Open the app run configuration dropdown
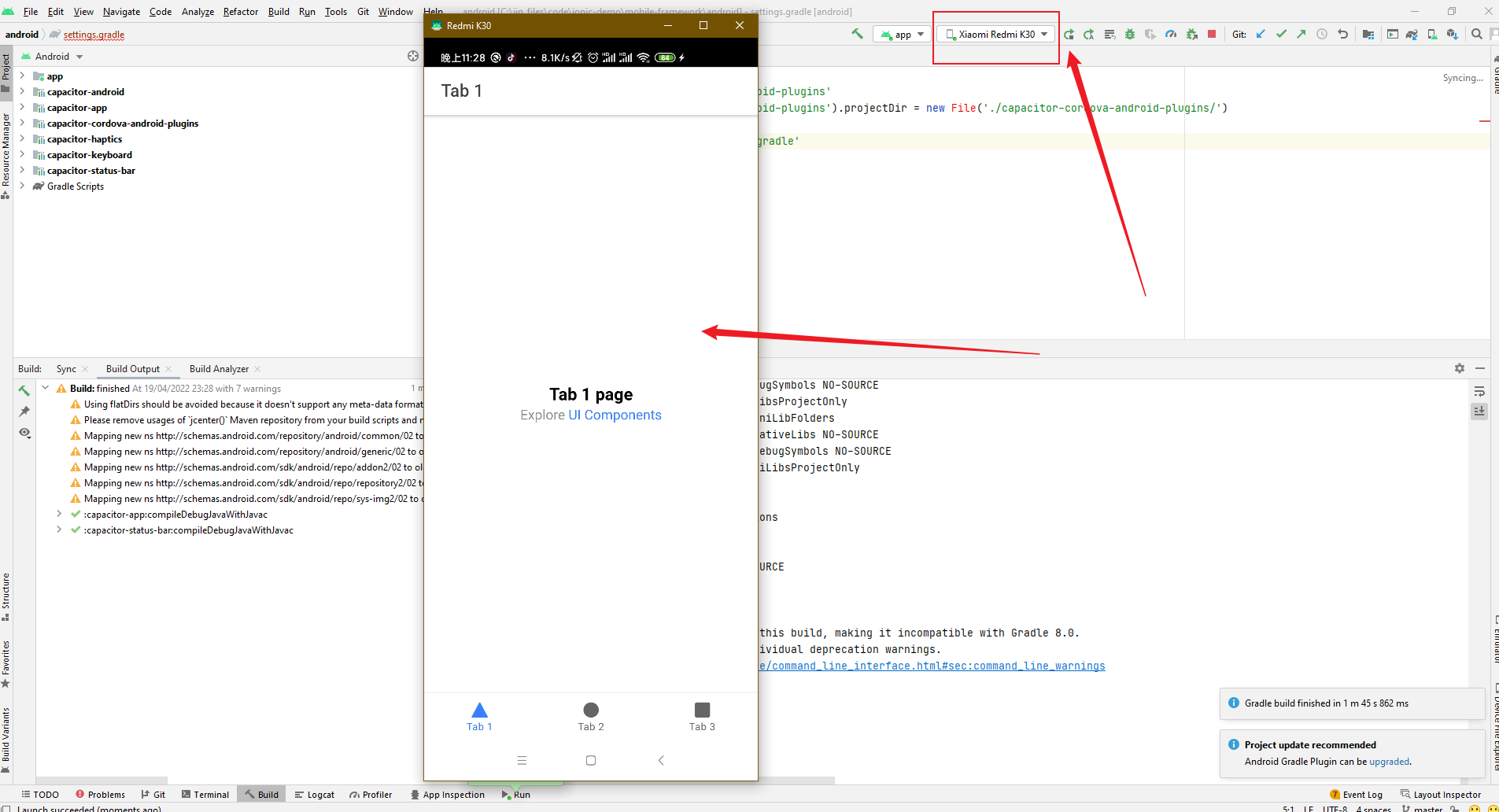The height and width of the screenshot is (812, 1499). click(x=902, y=34)
